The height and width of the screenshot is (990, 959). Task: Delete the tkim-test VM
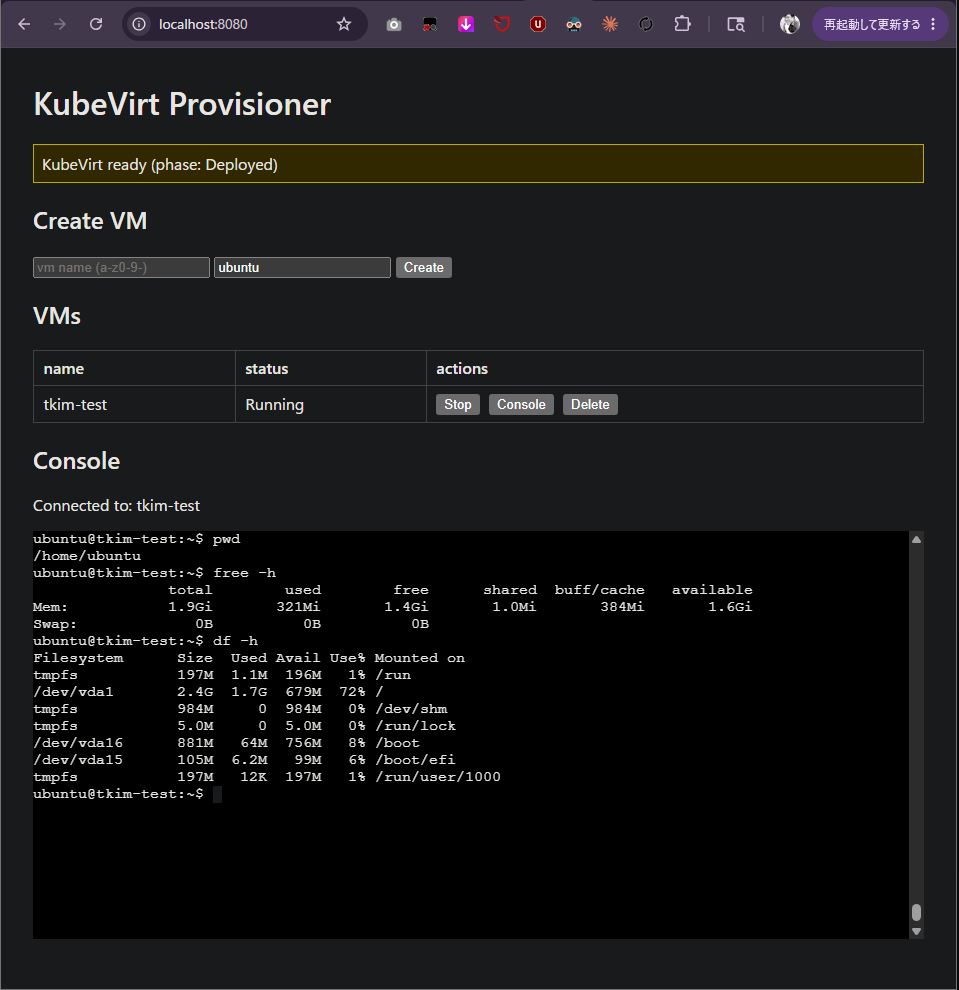[x=590, y=404]
